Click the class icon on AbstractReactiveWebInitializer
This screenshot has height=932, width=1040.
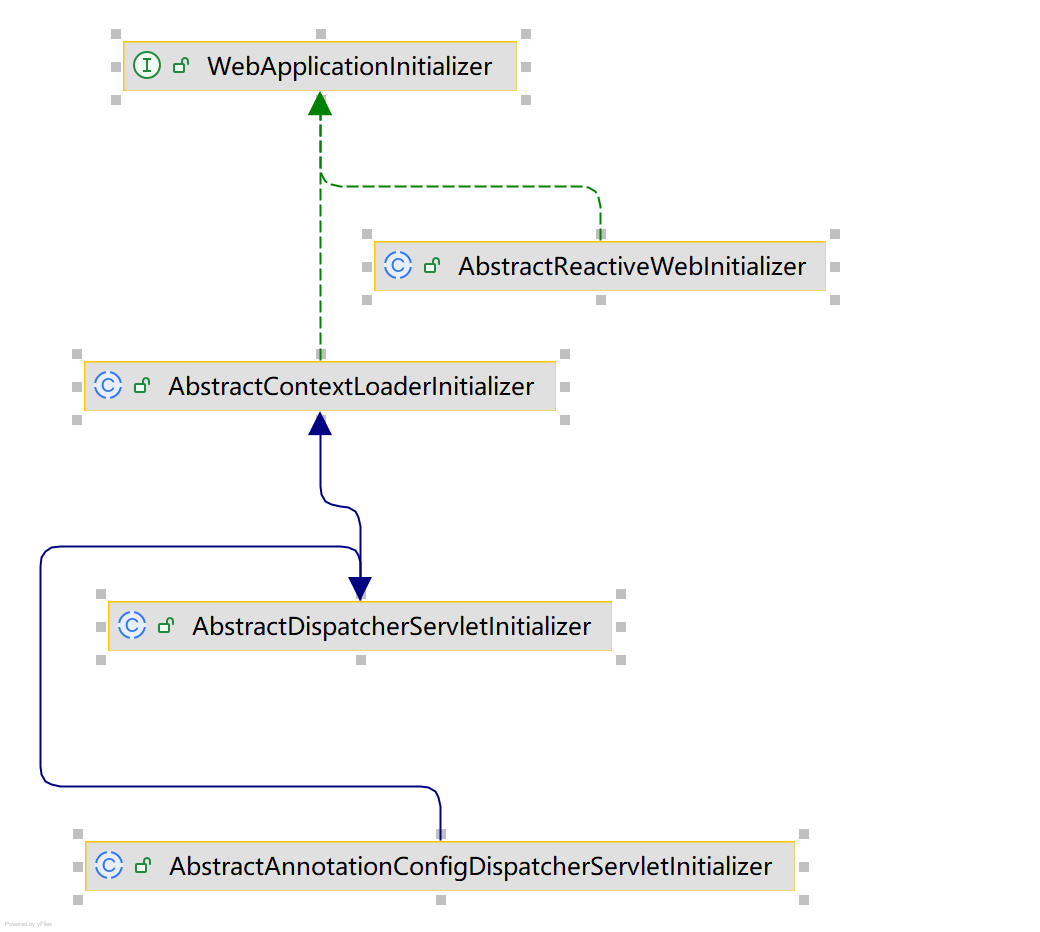point(398,266)
